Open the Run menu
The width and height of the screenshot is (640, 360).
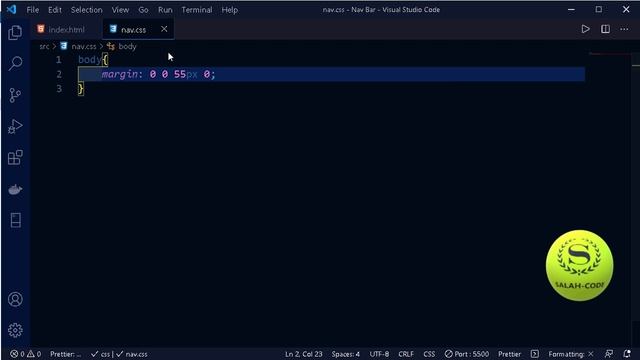pos(165,10)
